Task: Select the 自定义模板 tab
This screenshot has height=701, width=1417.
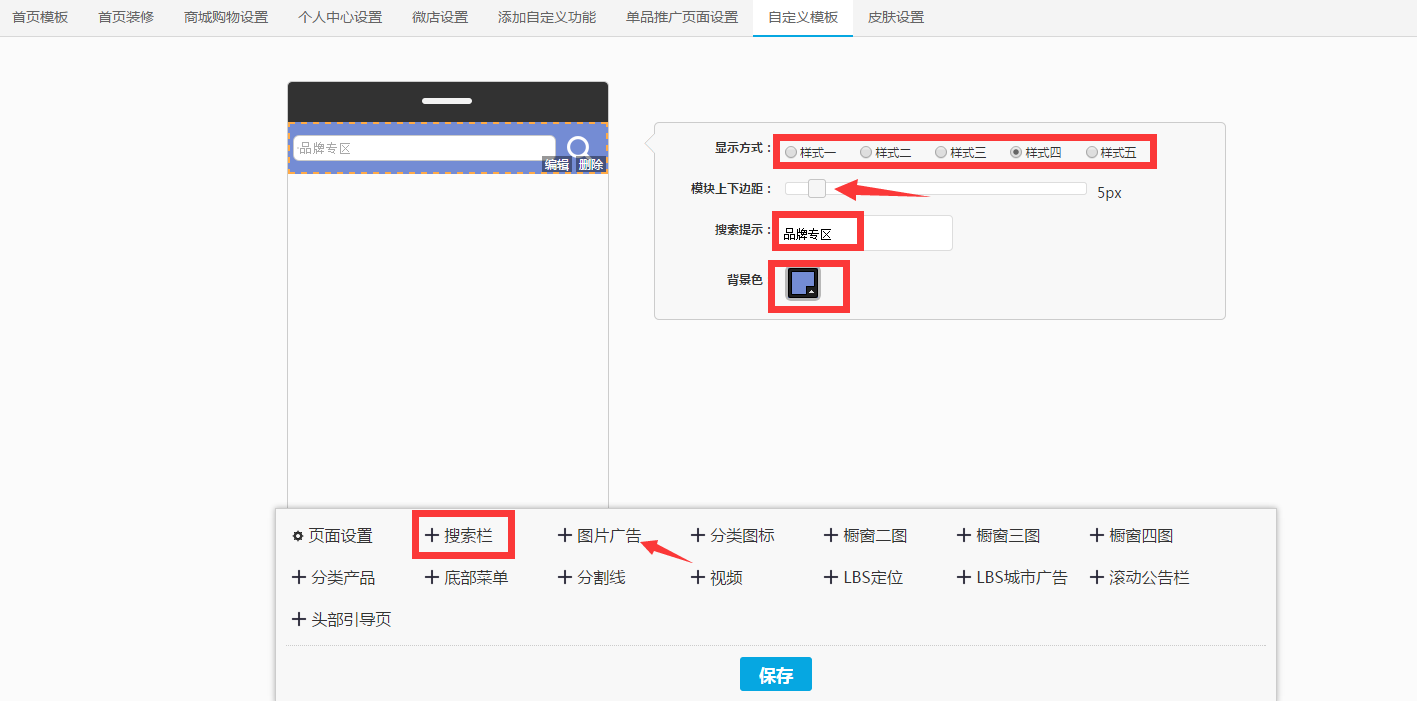Action: tap(803, 17)
